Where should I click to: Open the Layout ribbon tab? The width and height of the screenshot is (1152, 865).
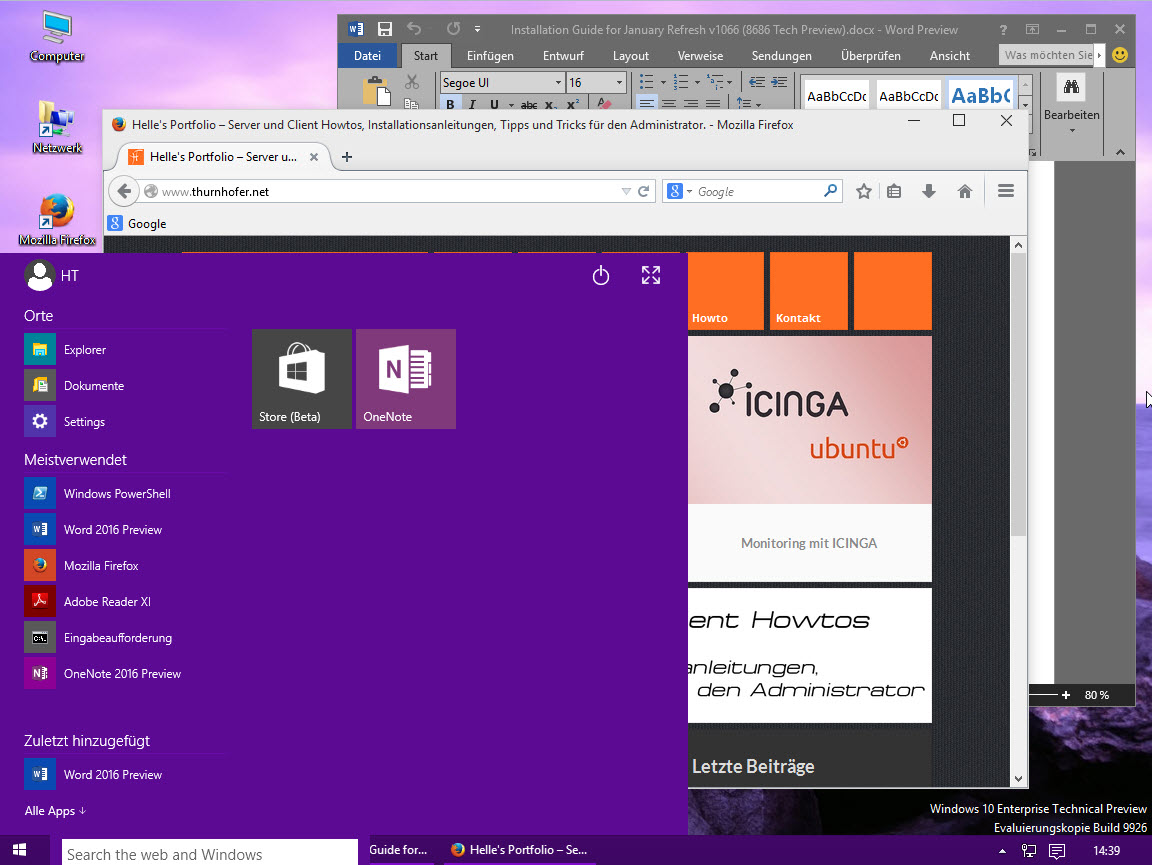[x=630, y=56]
